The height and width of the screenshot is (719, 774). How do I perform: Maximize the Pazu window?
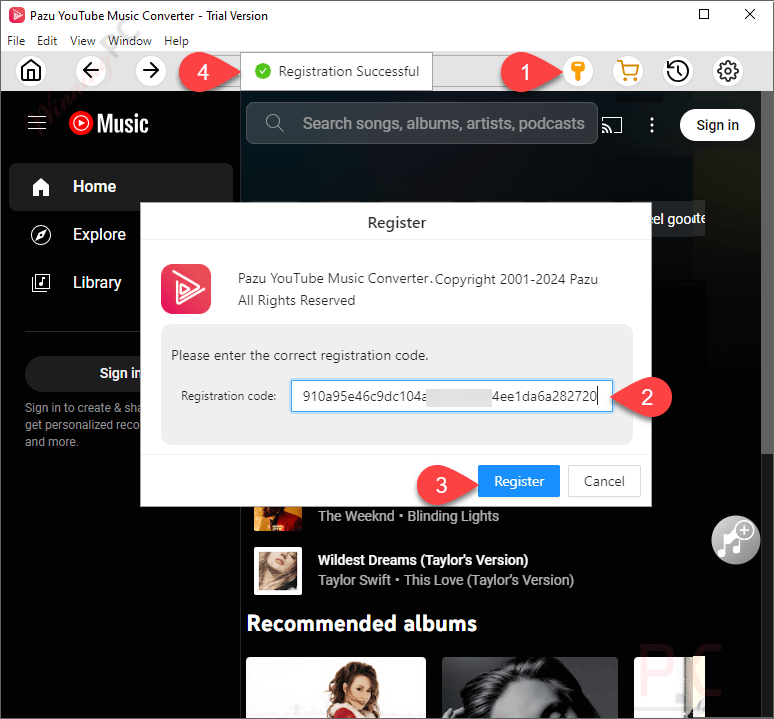[x=704, y=14]
